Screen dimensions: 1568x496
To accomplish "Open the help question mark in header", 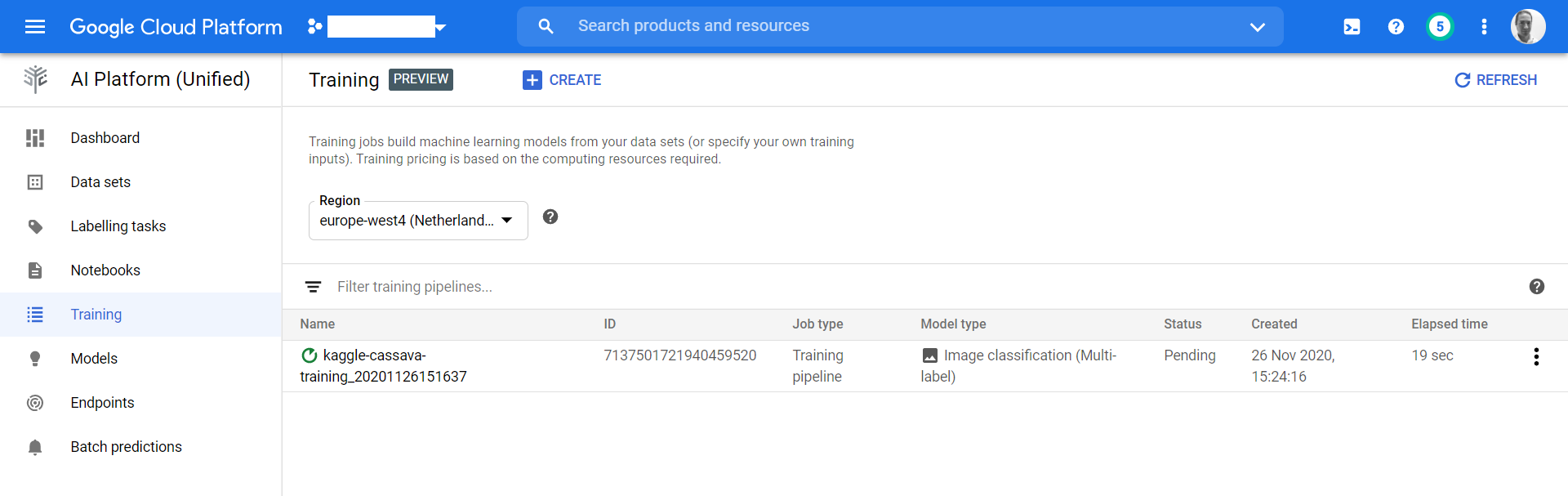I will pyautogui.click(x=1396, y=27).
